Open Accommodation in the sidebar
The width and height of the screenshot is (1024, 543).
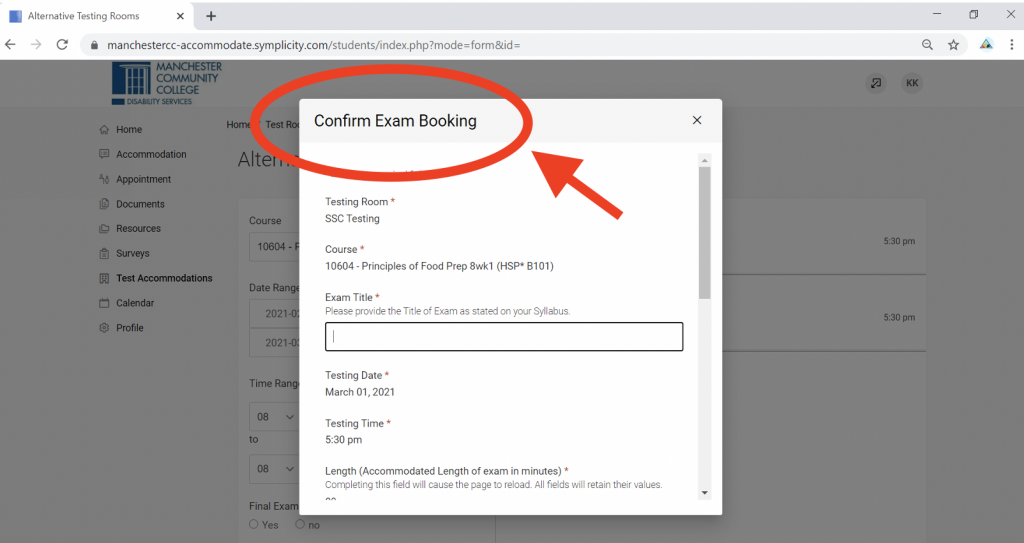point(151,154)
